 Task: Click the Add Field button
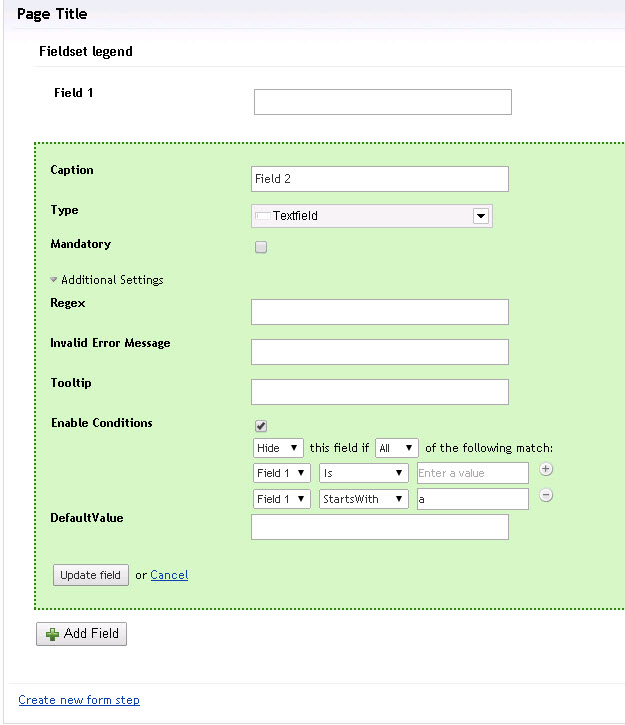pyautogui.click(x=82, y=633)
